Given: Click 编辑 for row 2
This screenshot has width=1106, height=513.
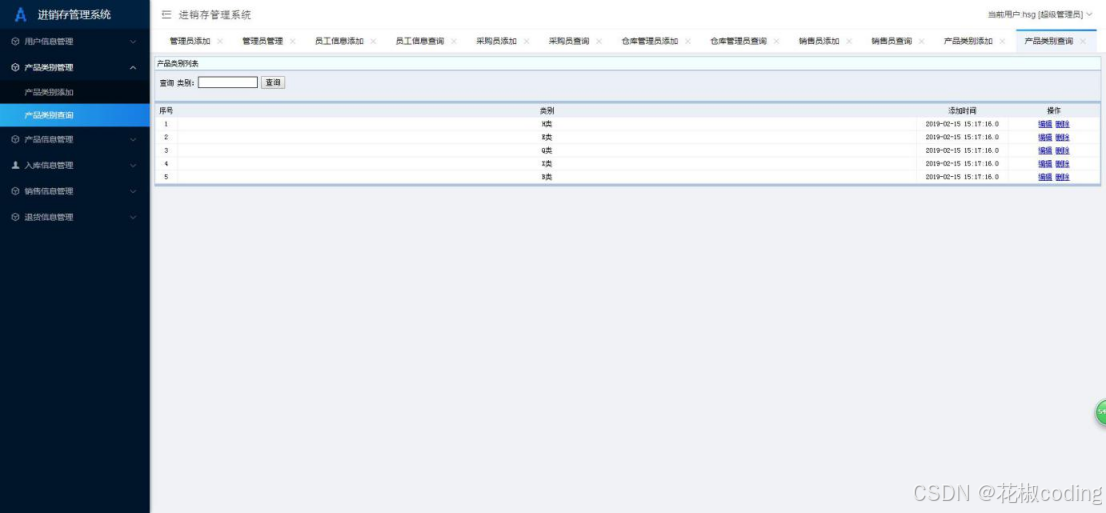Looking at the screenshot, I should (1045, 138).
